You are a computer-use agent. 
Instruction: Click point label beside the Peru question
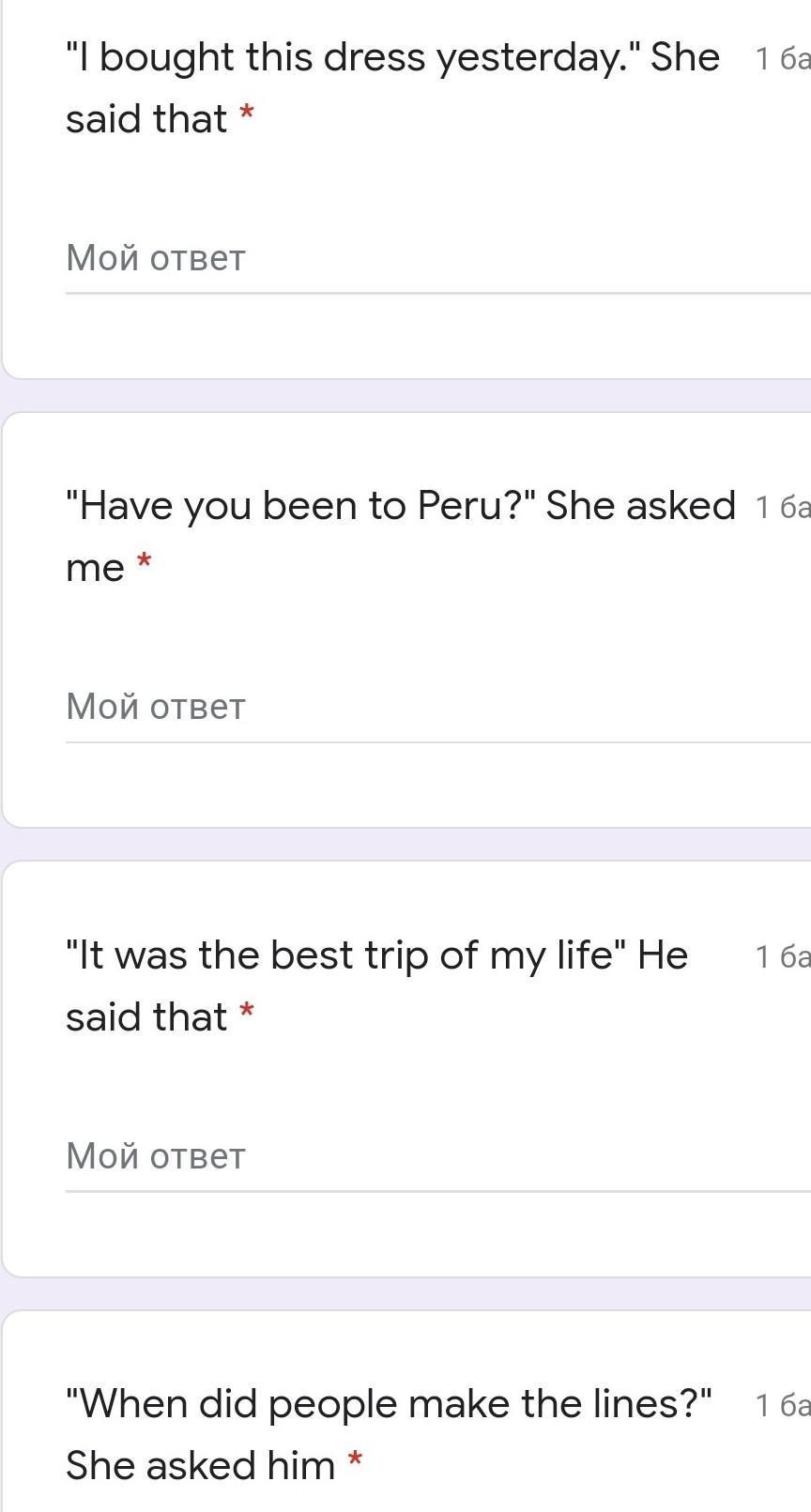(782, 508)
